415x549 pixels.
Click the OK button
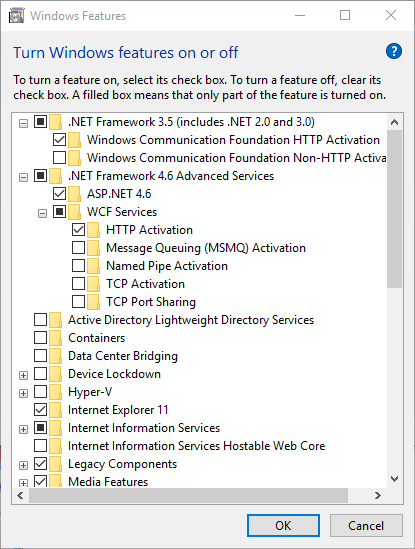pyautogui.click(x=283, y=526)
